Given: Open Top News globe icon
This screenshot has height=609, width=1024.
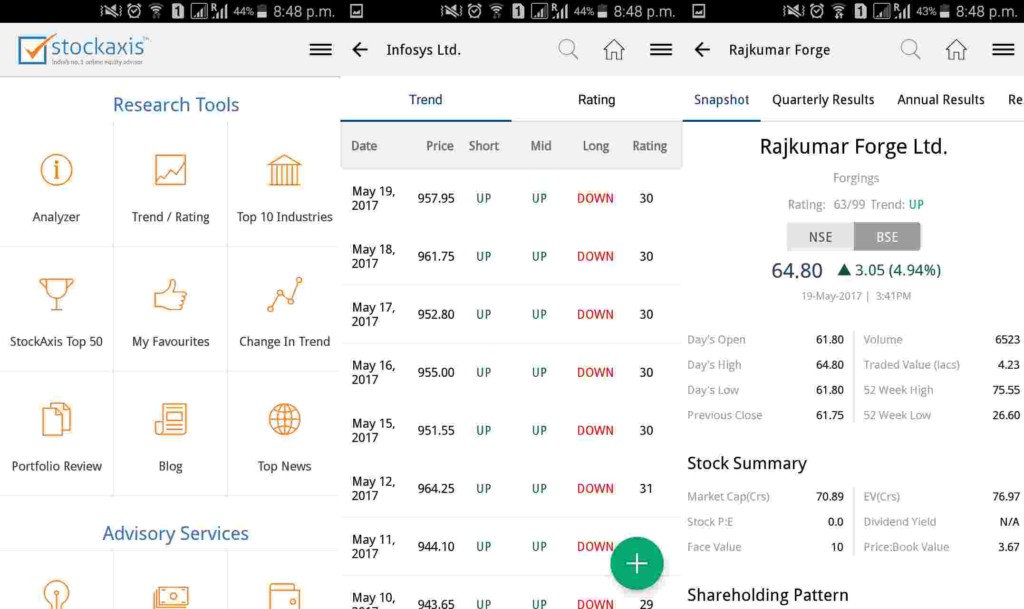Looking at the screenshot, I should 284,420.
